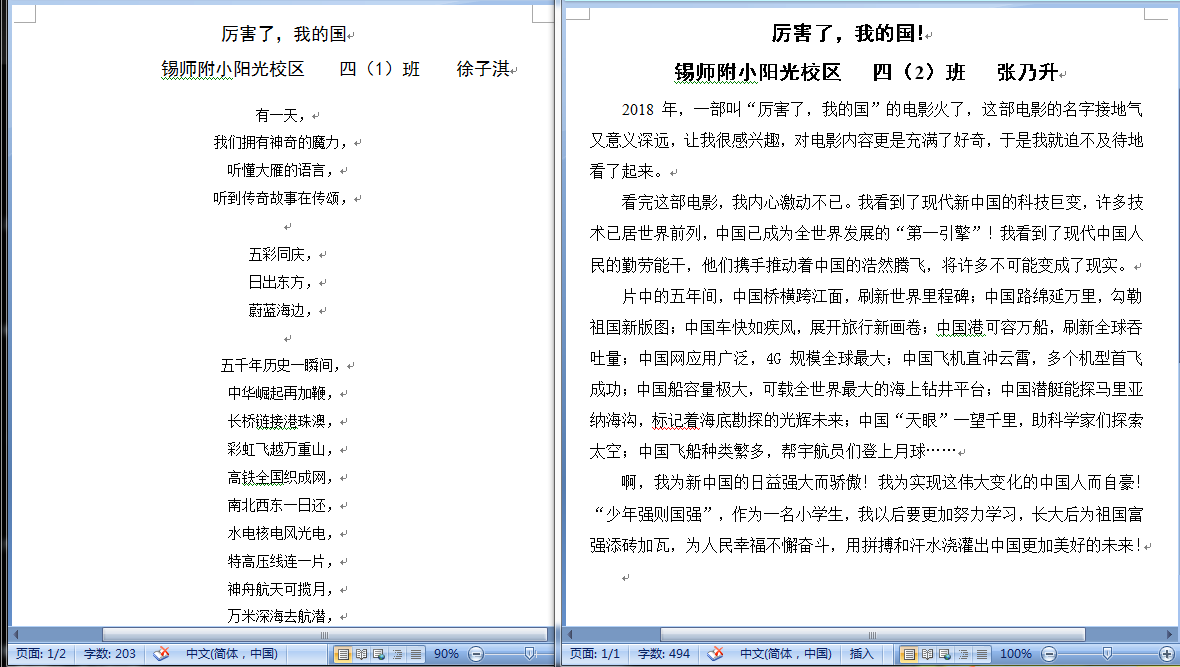Click poem line 五千年历史一瞬间，
The image size is (1180, 667).
[282, 365]
